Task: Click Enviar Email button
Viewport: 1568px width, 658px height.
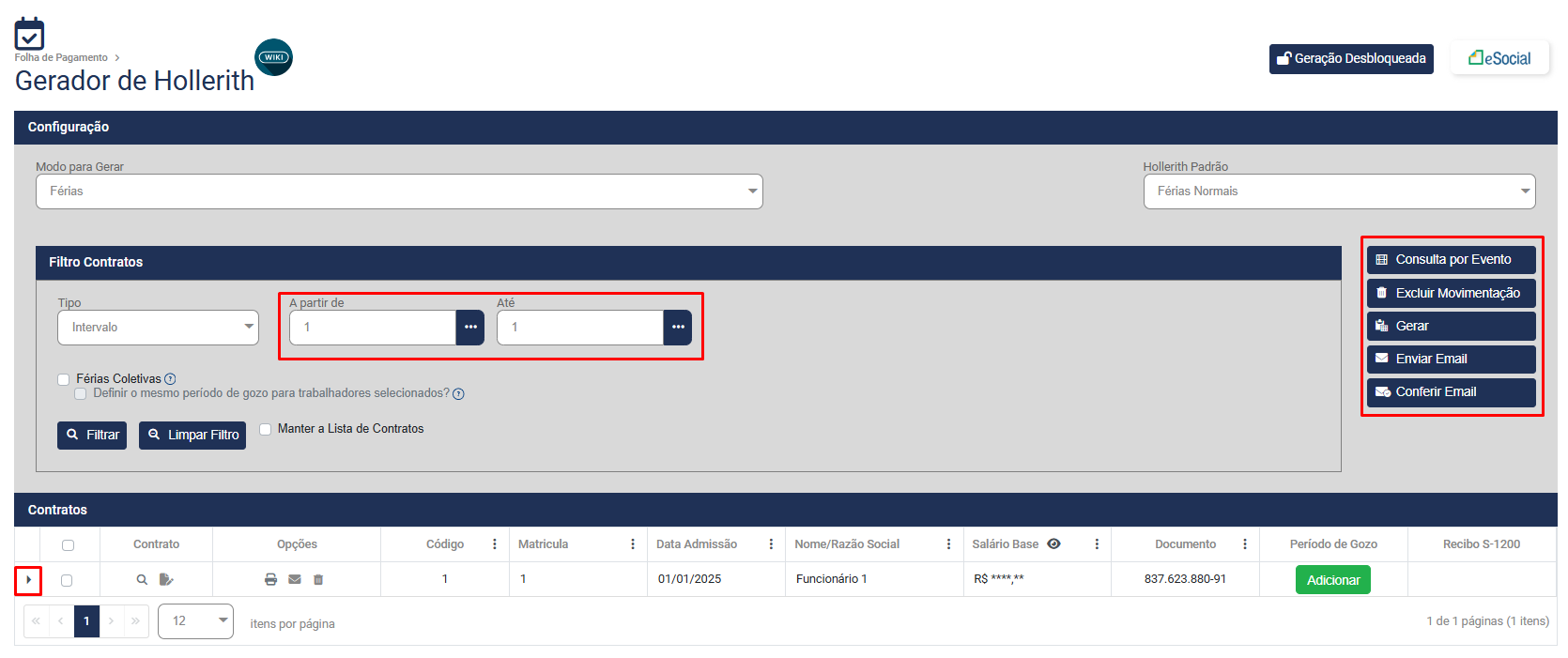Action: (1452, 359)
